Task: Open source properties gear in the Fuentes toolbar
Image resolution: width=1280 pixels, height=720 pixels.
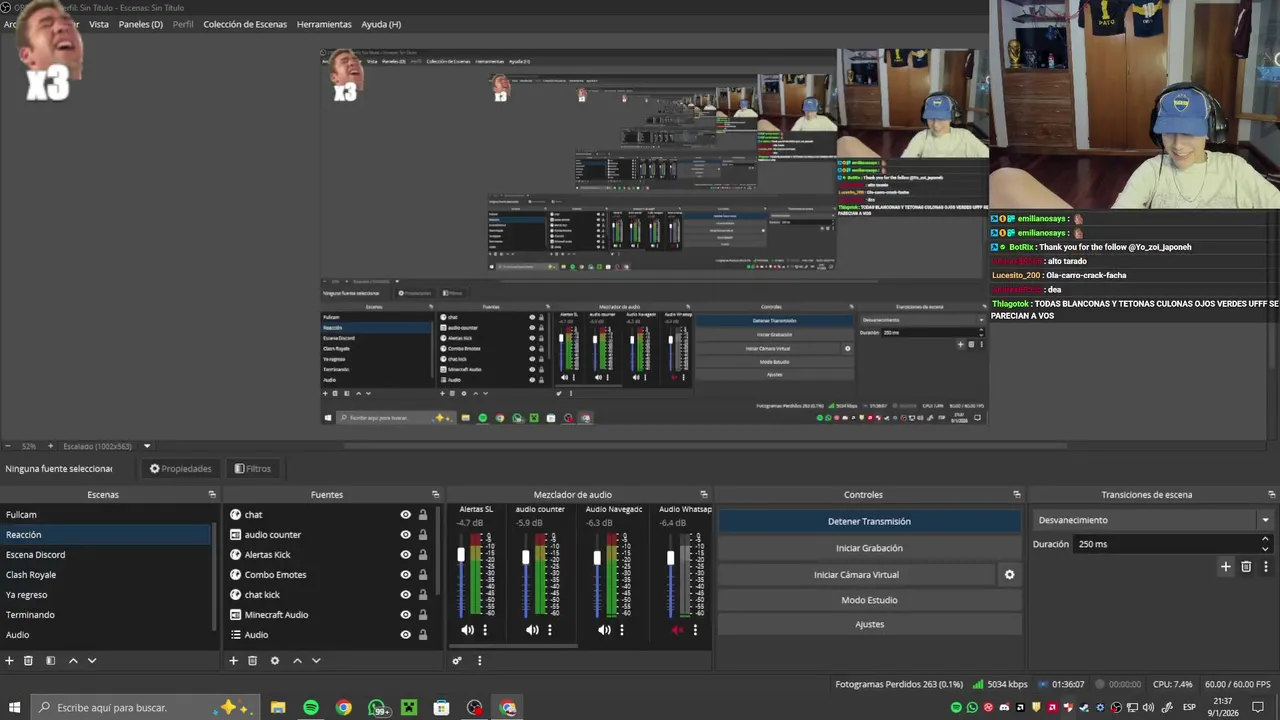Action: [275, 661]
